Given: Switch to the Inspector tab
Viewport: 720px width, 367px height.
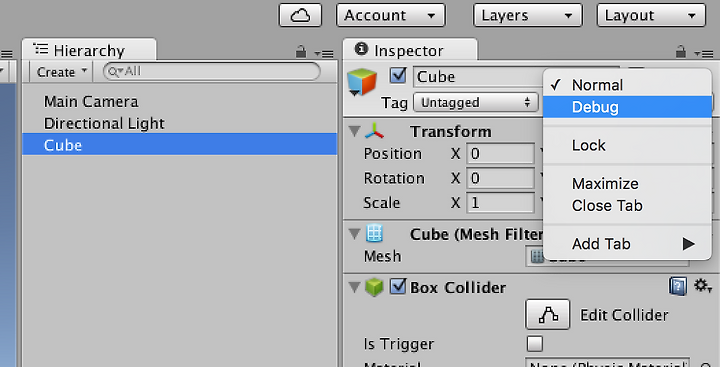Looking at the screenshot, I should pos(410,50).
